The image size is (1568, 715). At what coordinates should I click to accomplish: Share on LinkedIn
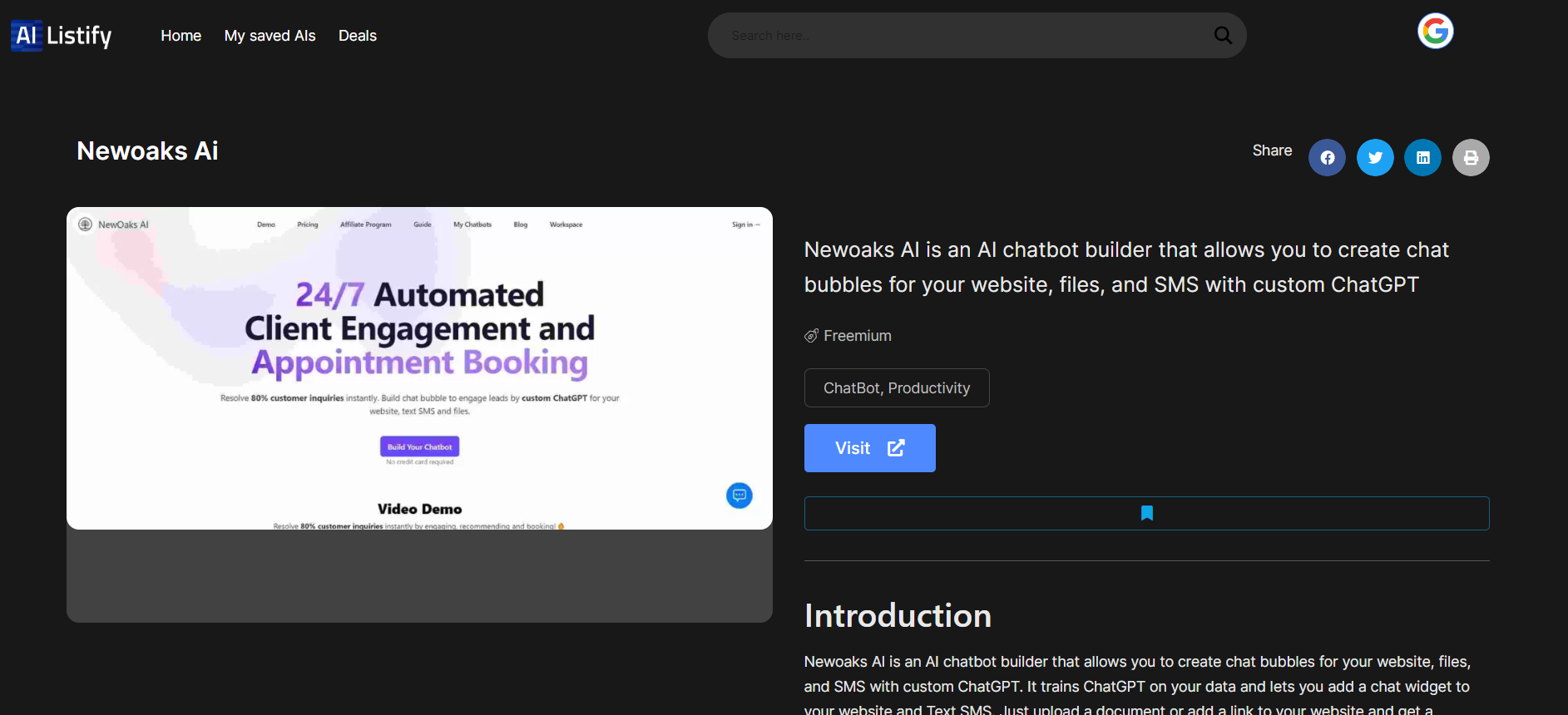point(1423,158)
